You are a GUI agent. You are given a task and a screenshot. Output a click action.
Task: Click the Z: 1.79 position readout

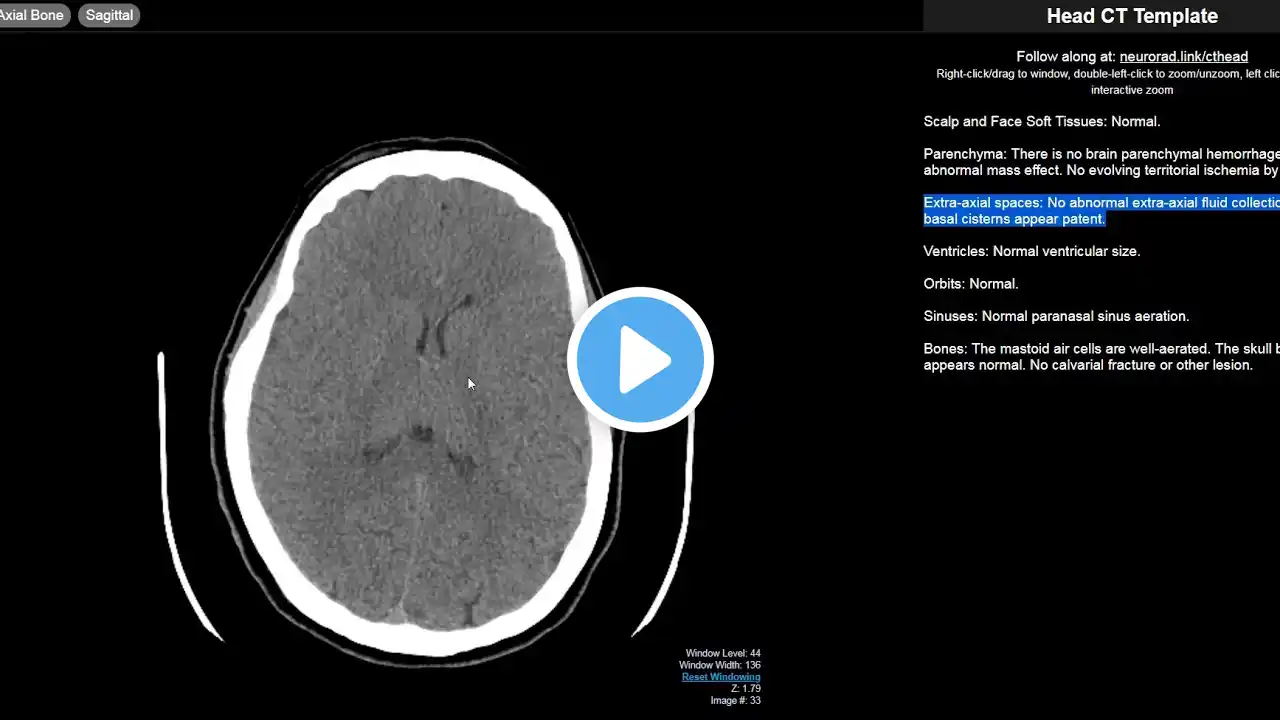(x=745, y=688)
